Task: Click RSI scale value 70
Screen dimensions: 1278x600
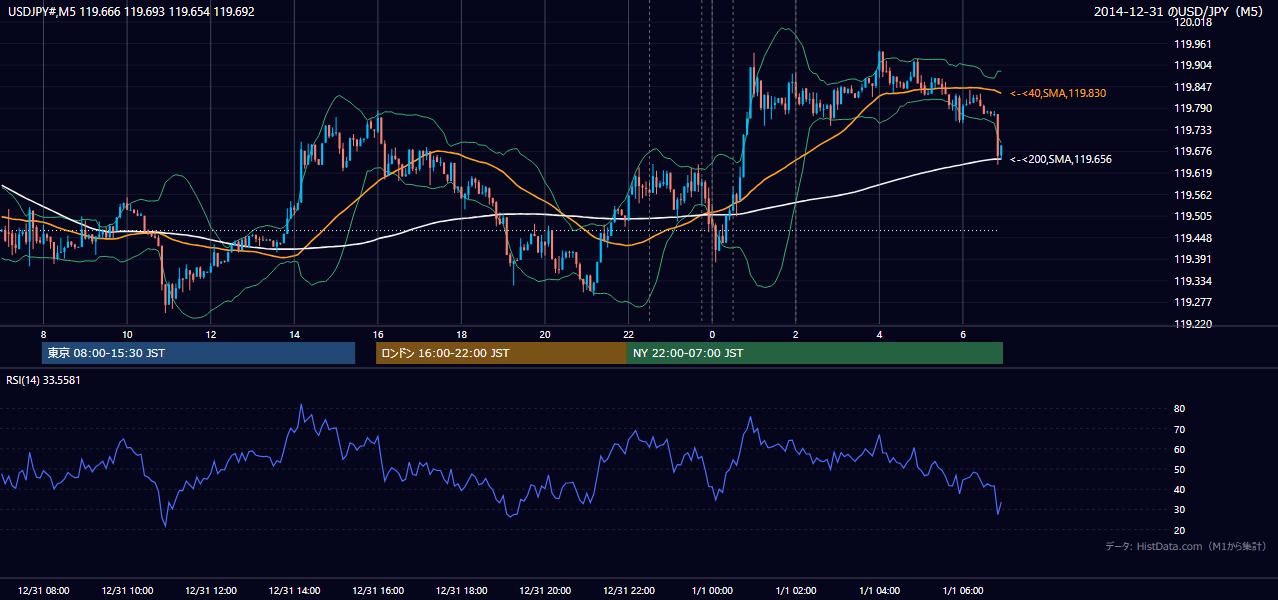Action: pos(1180,429)
